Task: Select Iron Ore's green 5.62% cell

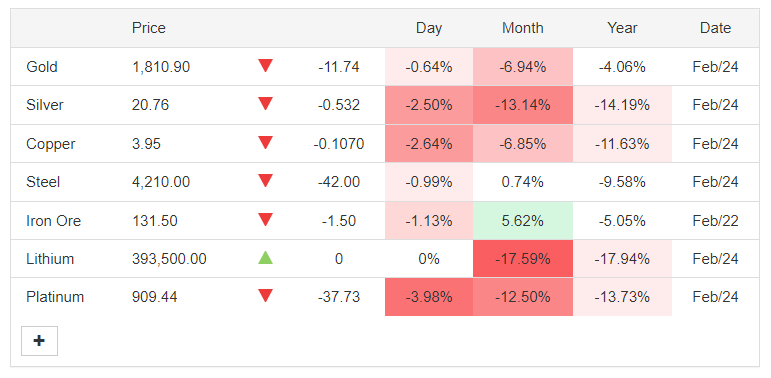Action: click(523, 221)
